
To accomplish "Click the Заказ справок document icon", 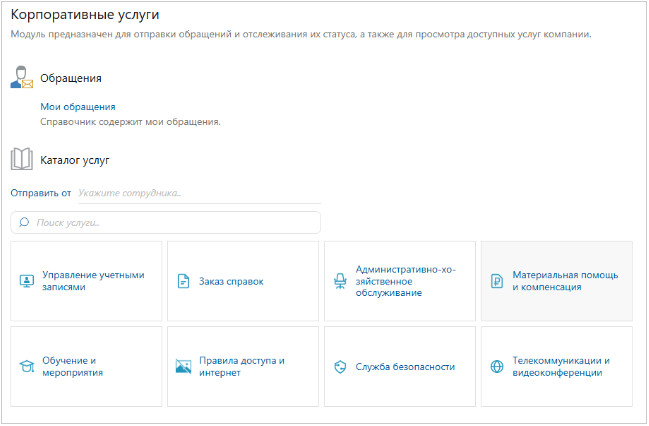I will [x=183, y=281].
